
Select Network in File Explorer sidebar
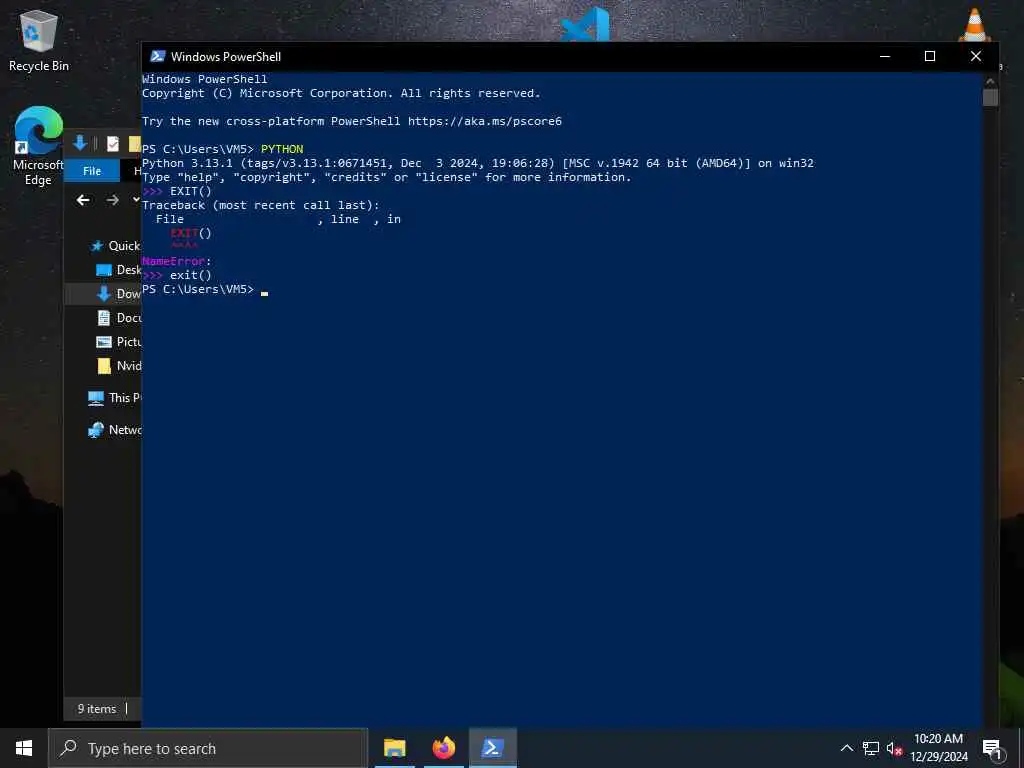click(114, 430)
